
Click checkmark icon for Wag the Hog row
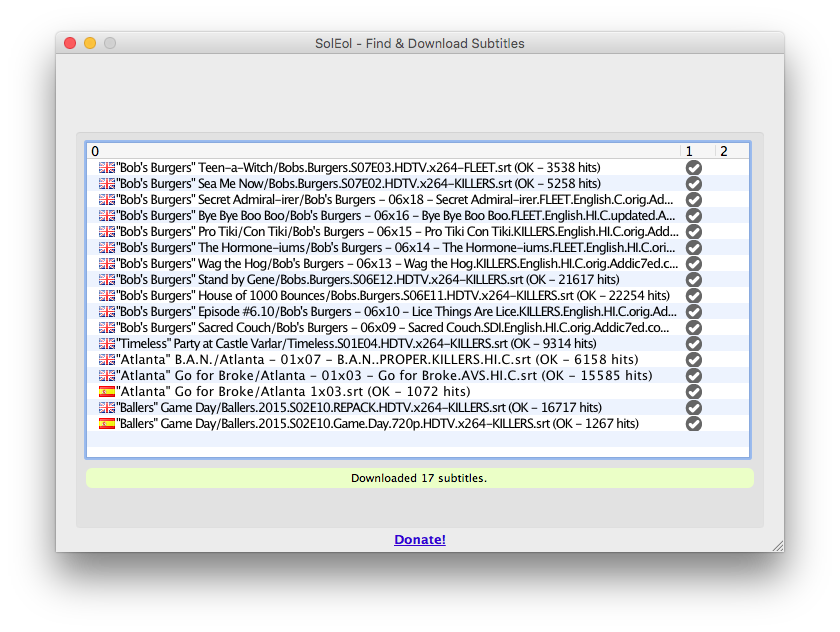click(x=694, y=264)
